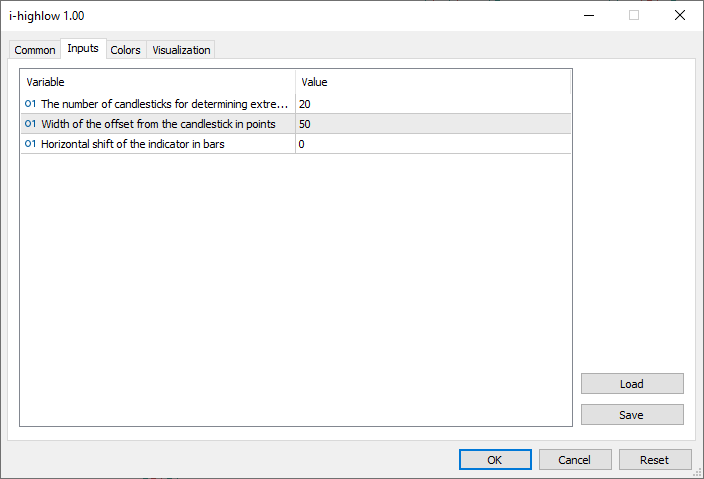Switch to the Common tab
Viewport: 704px width, 479px height.
pyautogui.click(x=35, y=50)
